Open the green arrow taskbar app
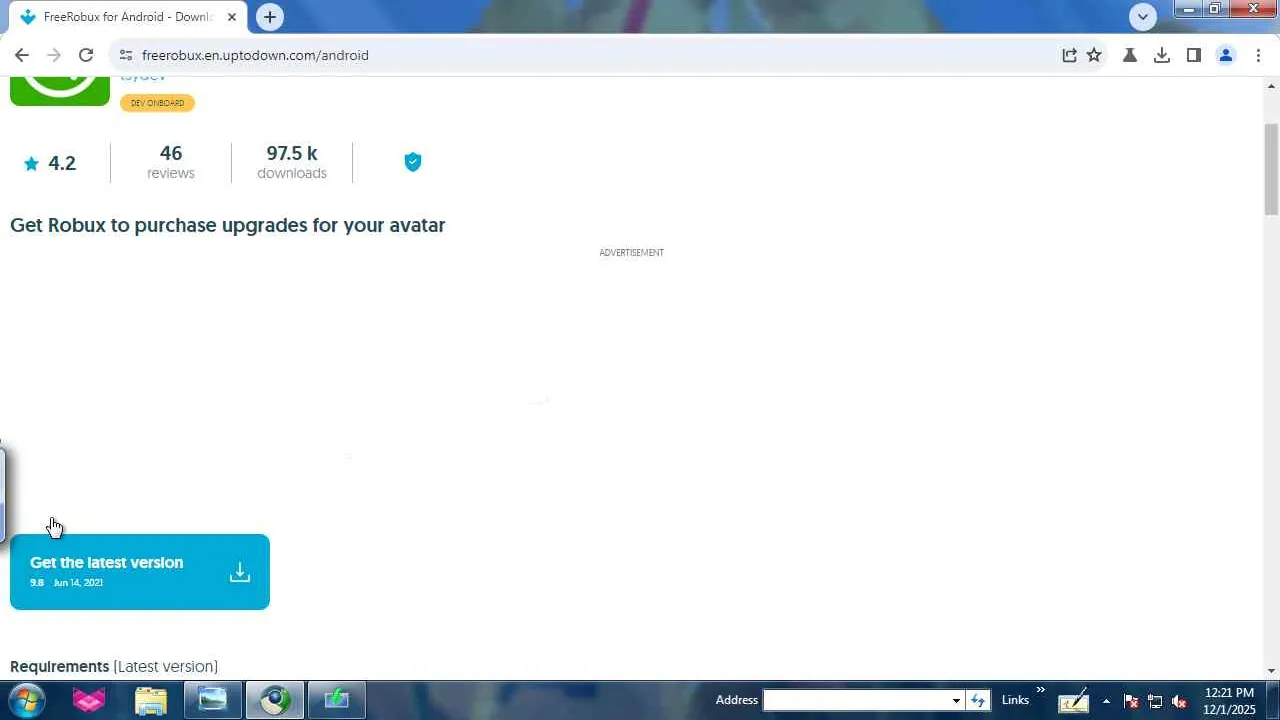 pyautogui.click(x=337, y=700)
